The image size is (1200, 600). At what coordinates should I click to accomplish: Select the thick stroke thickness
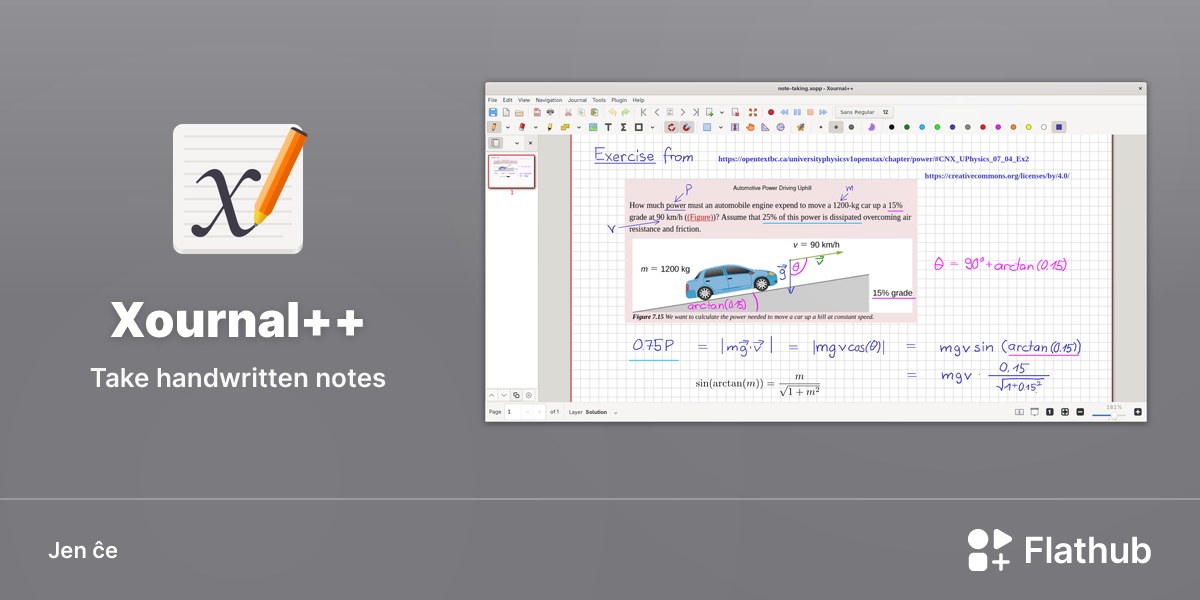coord(851,127)
